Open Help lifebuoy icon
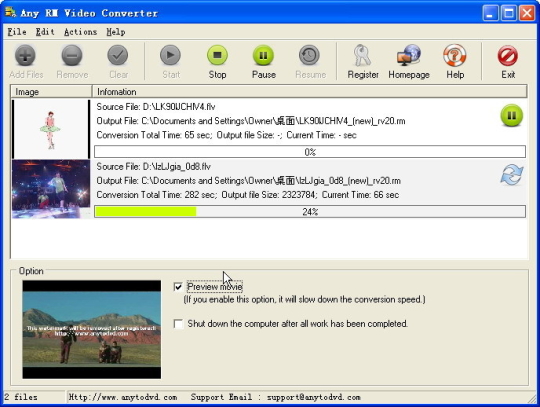Screen dimensions: 540x407 (455, 55)
